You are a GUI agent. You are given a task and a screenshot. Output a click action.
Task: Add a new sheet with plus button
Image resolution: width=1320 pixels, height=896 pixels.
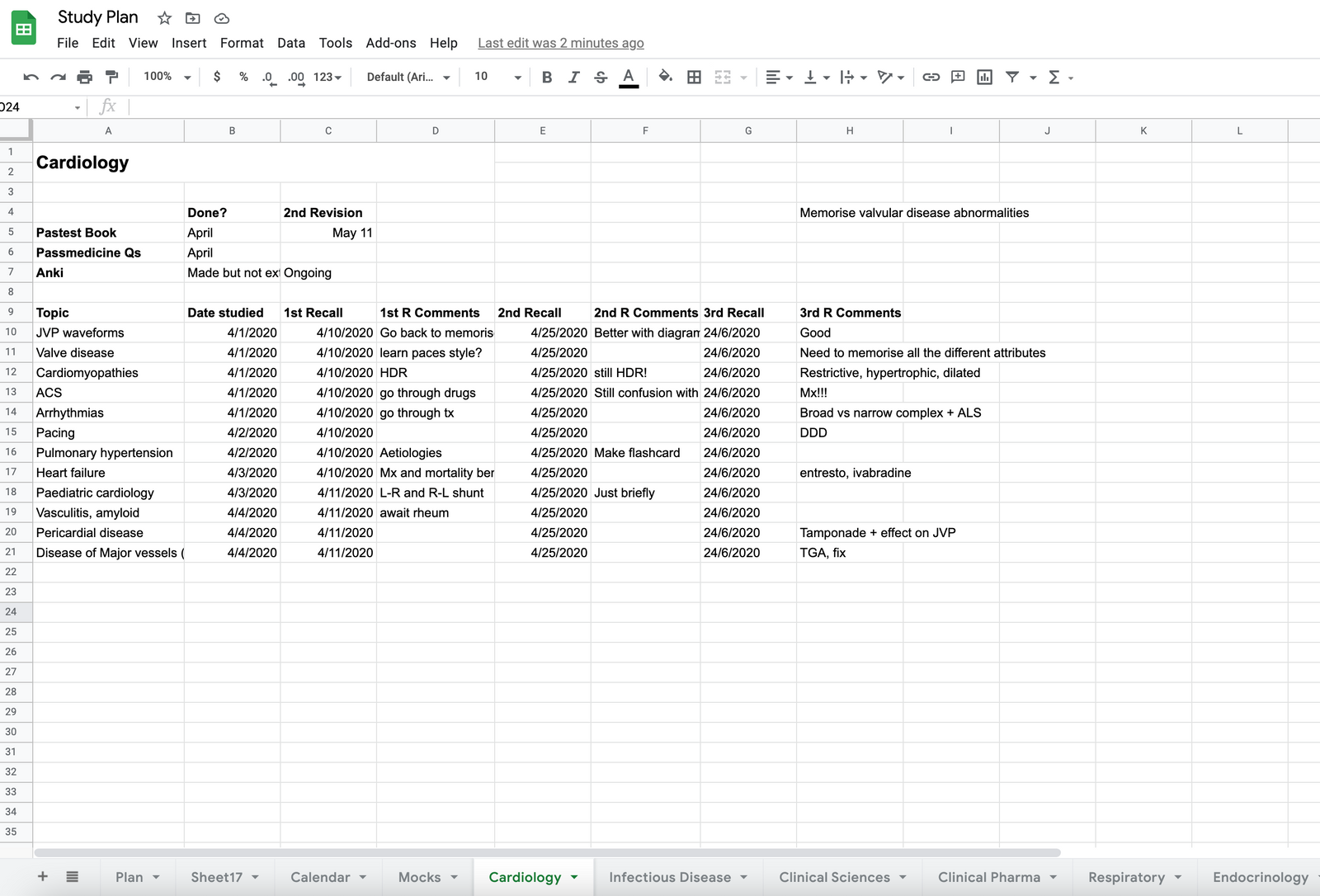click(x=42, y=877)
